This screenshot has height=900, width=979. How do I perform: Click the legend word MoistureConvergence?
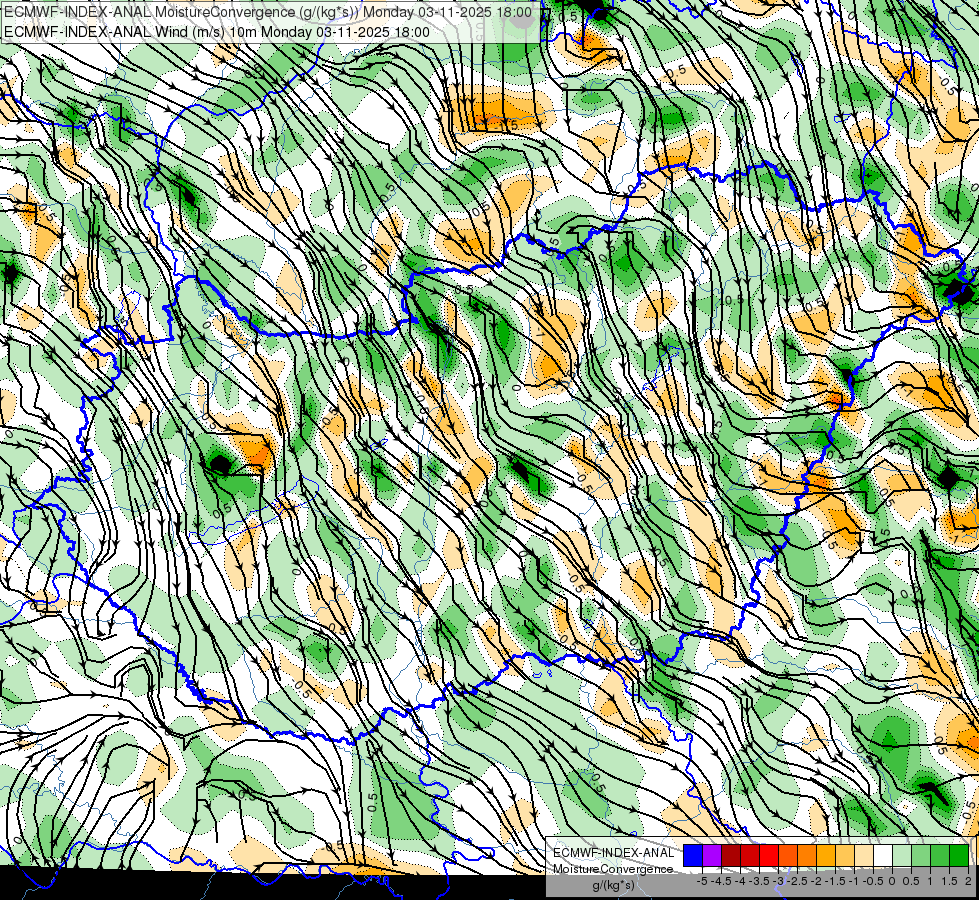tap(612, 869)
